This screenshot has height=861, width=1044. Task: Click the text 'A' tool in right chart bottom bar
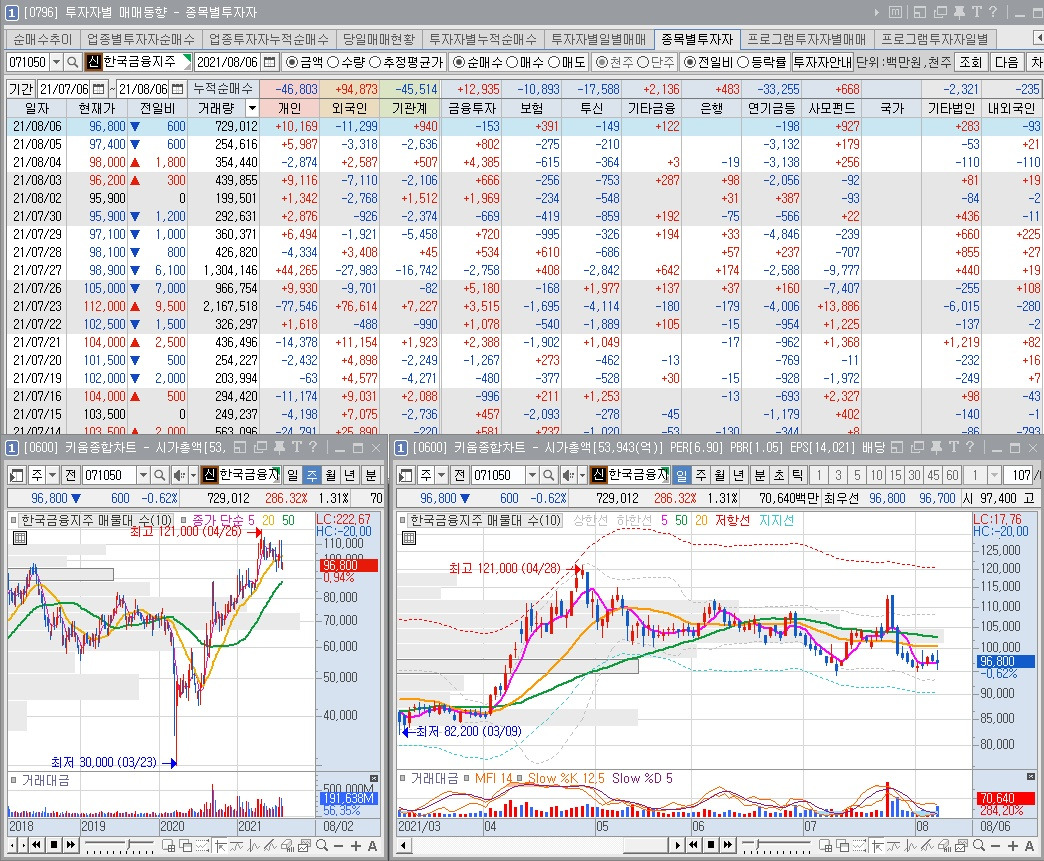pyautogui.click(x=1029, y=846)
